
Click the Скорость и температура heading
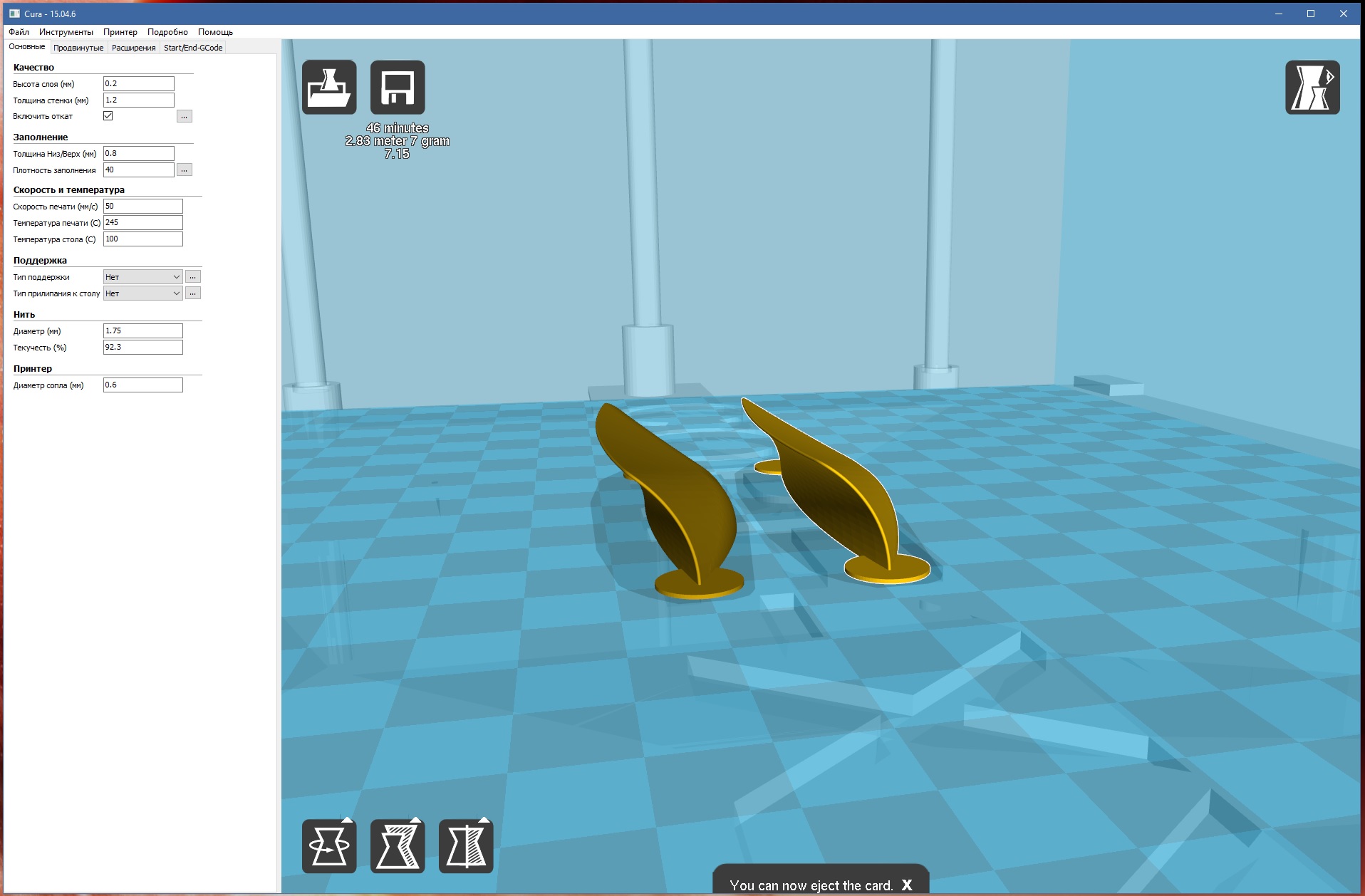pos(69,189)
